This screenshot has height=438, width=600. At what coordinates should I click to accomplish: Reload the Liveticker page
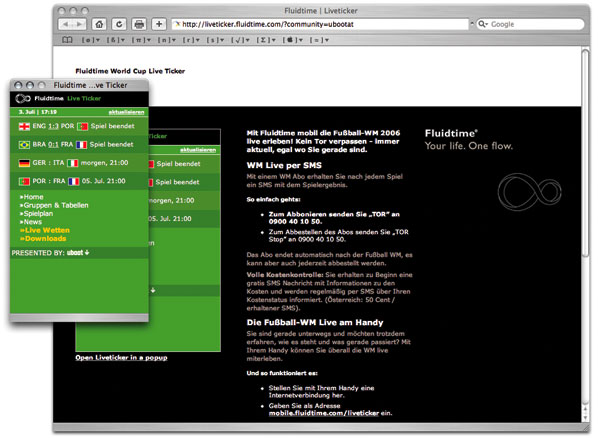(119, 24)
